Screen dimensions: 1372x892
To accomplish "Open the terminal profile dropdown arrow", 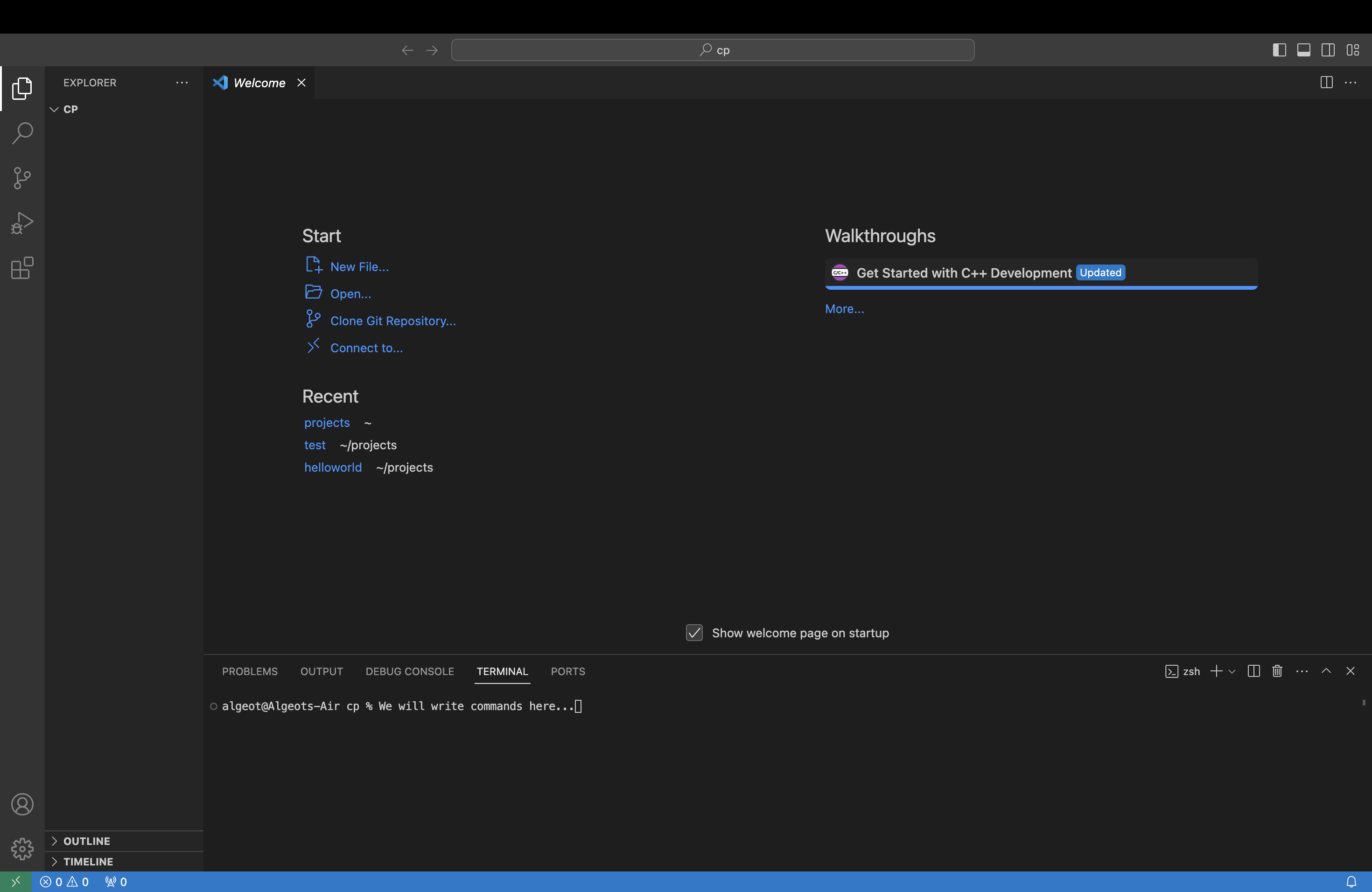I will [x=1232, y=671].
